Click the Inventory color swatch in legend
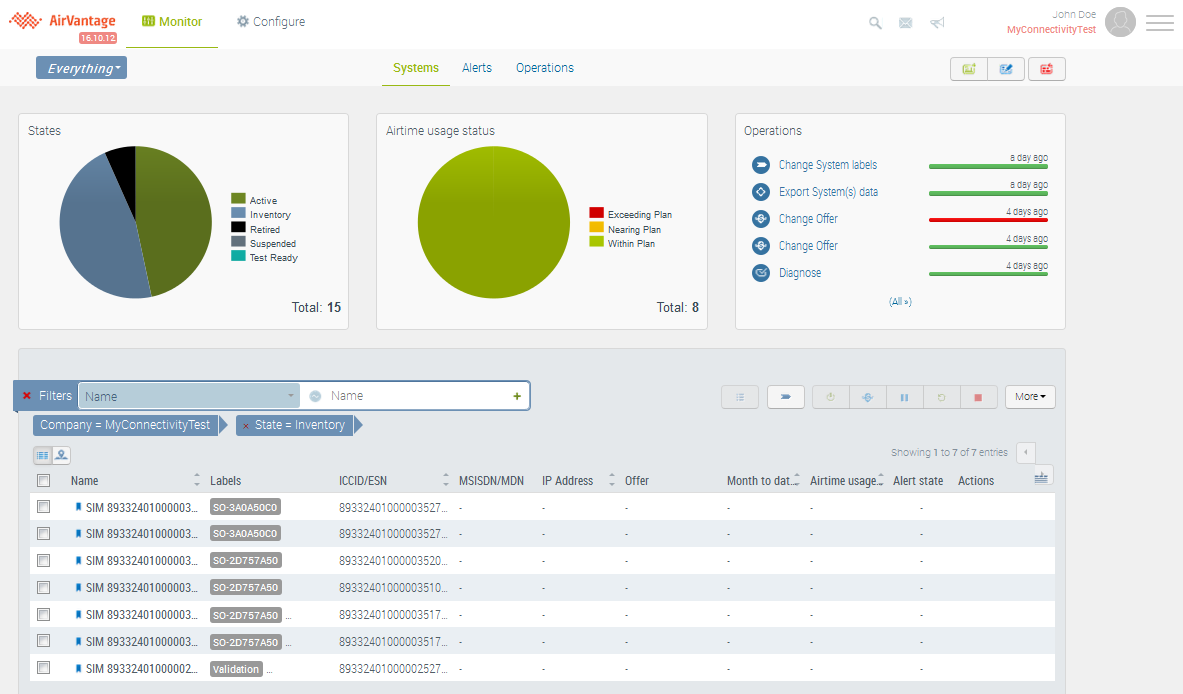The width and height of the screenshot is (1183, 694). coord(238,214)
